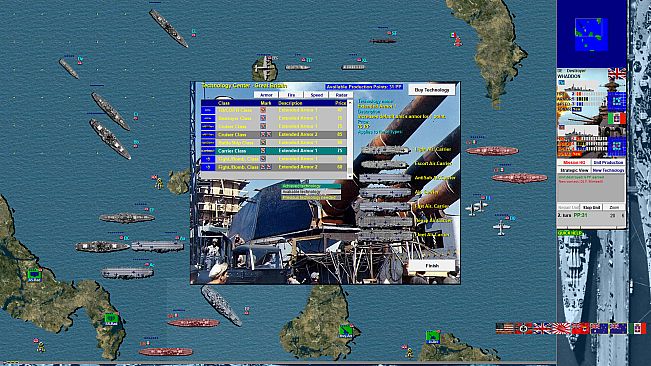Click the Battle Ship Class row thumbnail icon
Screen dimensions: 651x366
[208, 142]
